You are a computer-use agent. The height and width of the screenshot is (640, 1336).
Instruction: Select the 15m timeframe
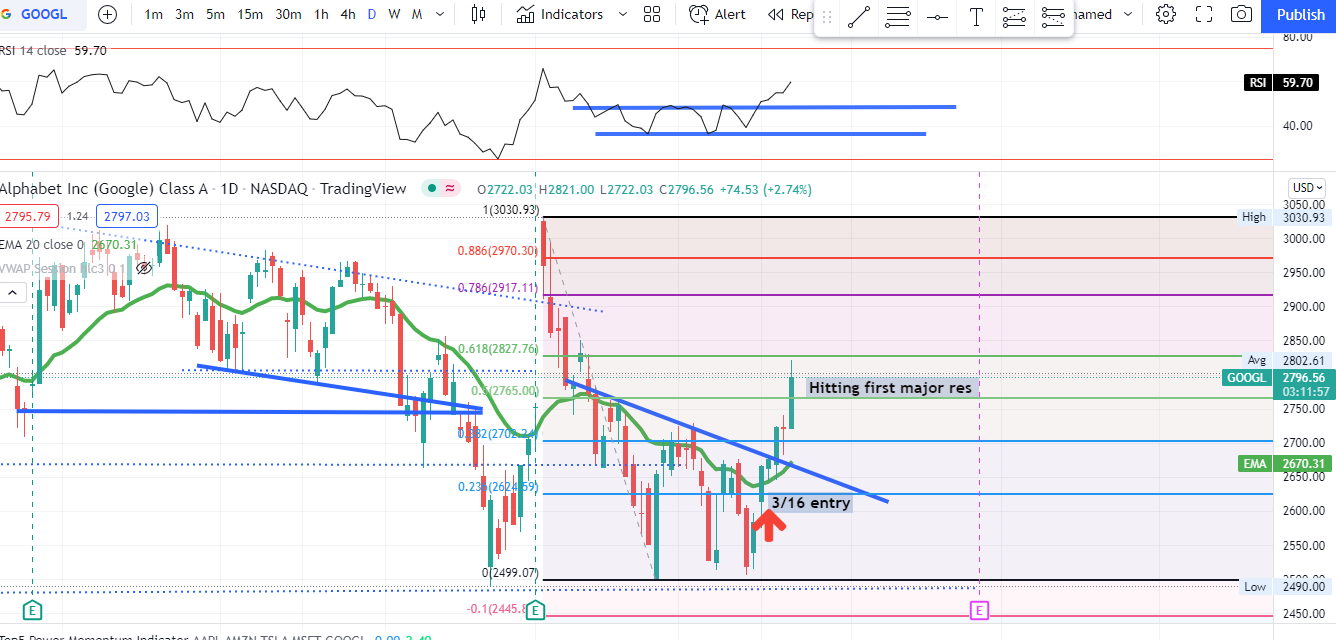tap(250, 14)
